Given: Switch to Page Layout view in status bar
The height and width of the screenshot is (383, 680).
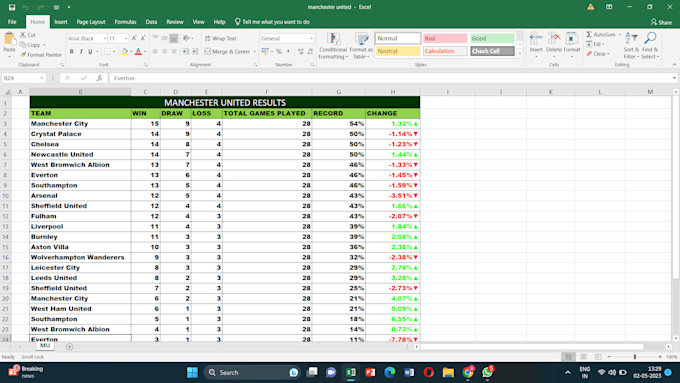Looking at the screenshot, I should click(583, 357).
